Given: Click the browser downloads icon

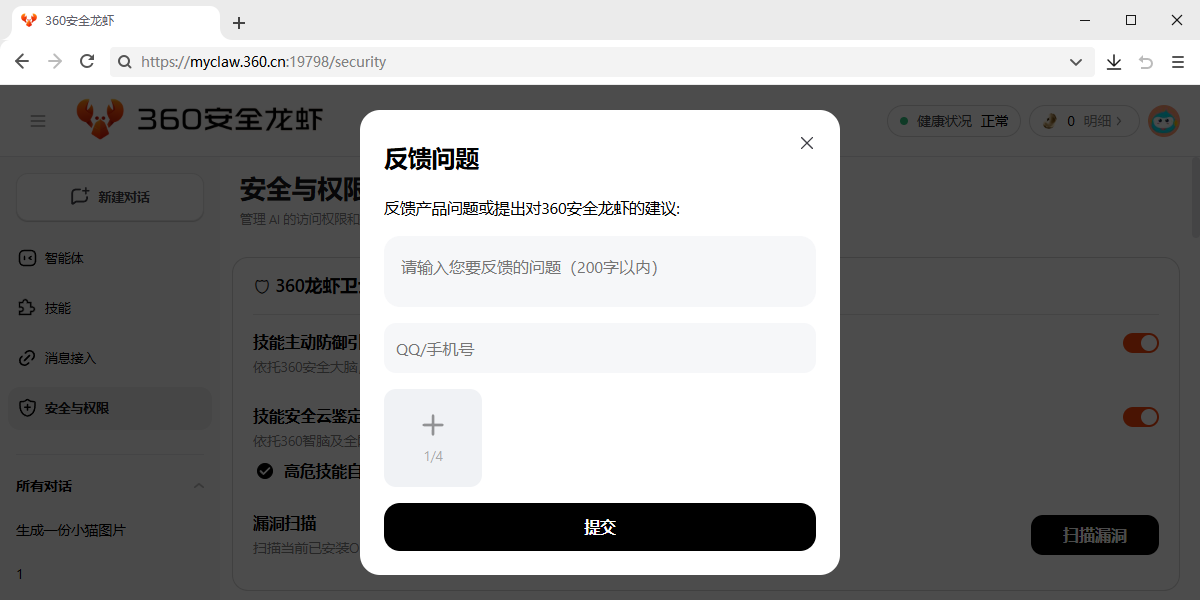Looking at the screenshot, I should click(x=1114, y=62).
